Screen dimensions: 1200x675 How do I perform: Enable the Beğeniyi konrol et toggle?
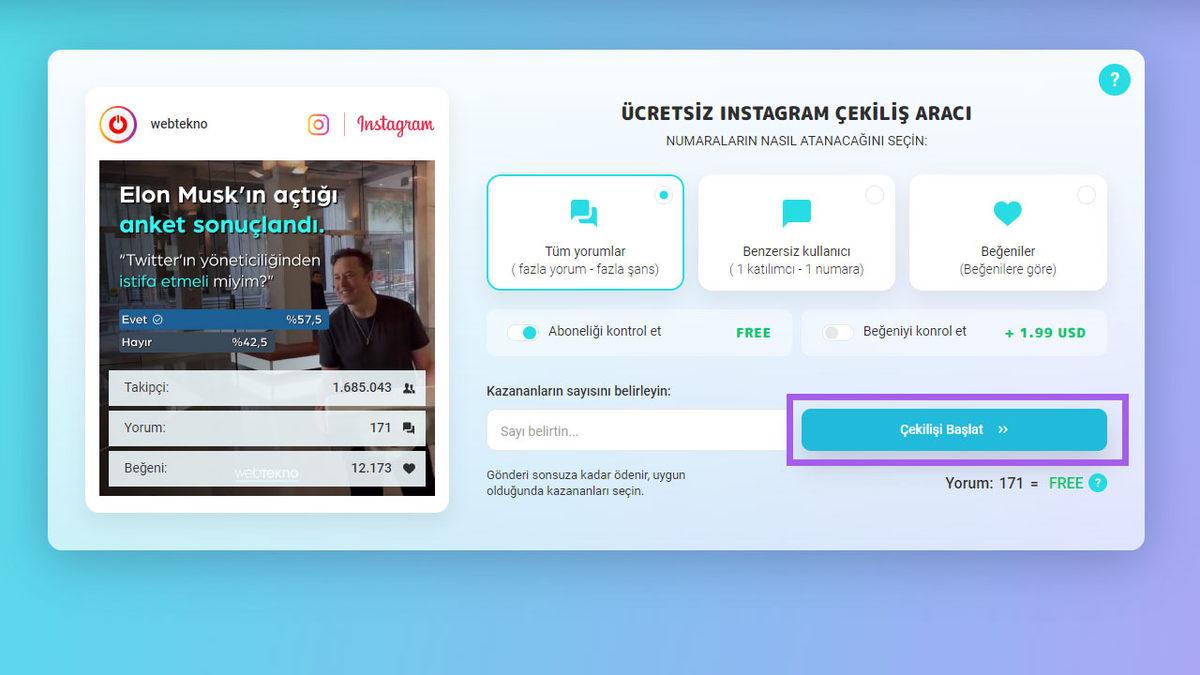click(838, 332)
